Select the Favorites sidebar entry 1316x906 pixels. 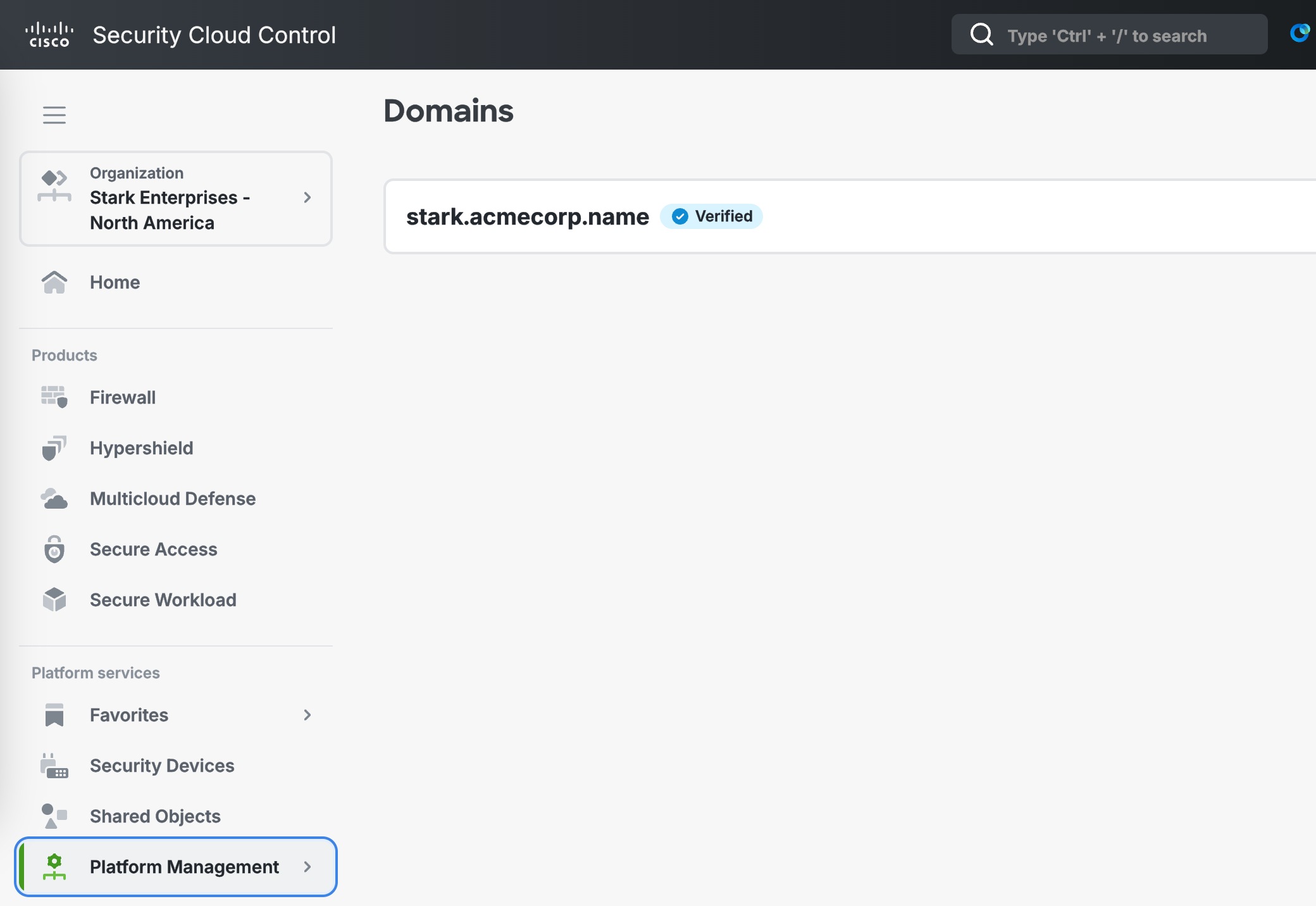[x=128, y=715]
